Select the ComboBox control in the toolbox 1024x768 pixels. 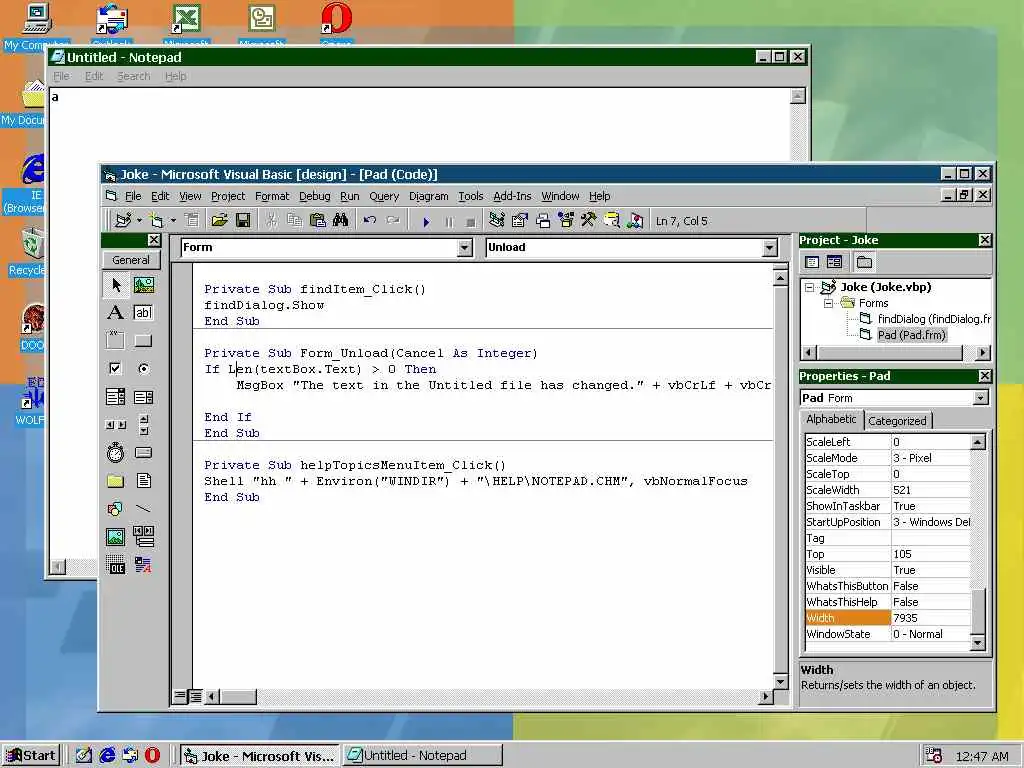(x=116, y=396)
